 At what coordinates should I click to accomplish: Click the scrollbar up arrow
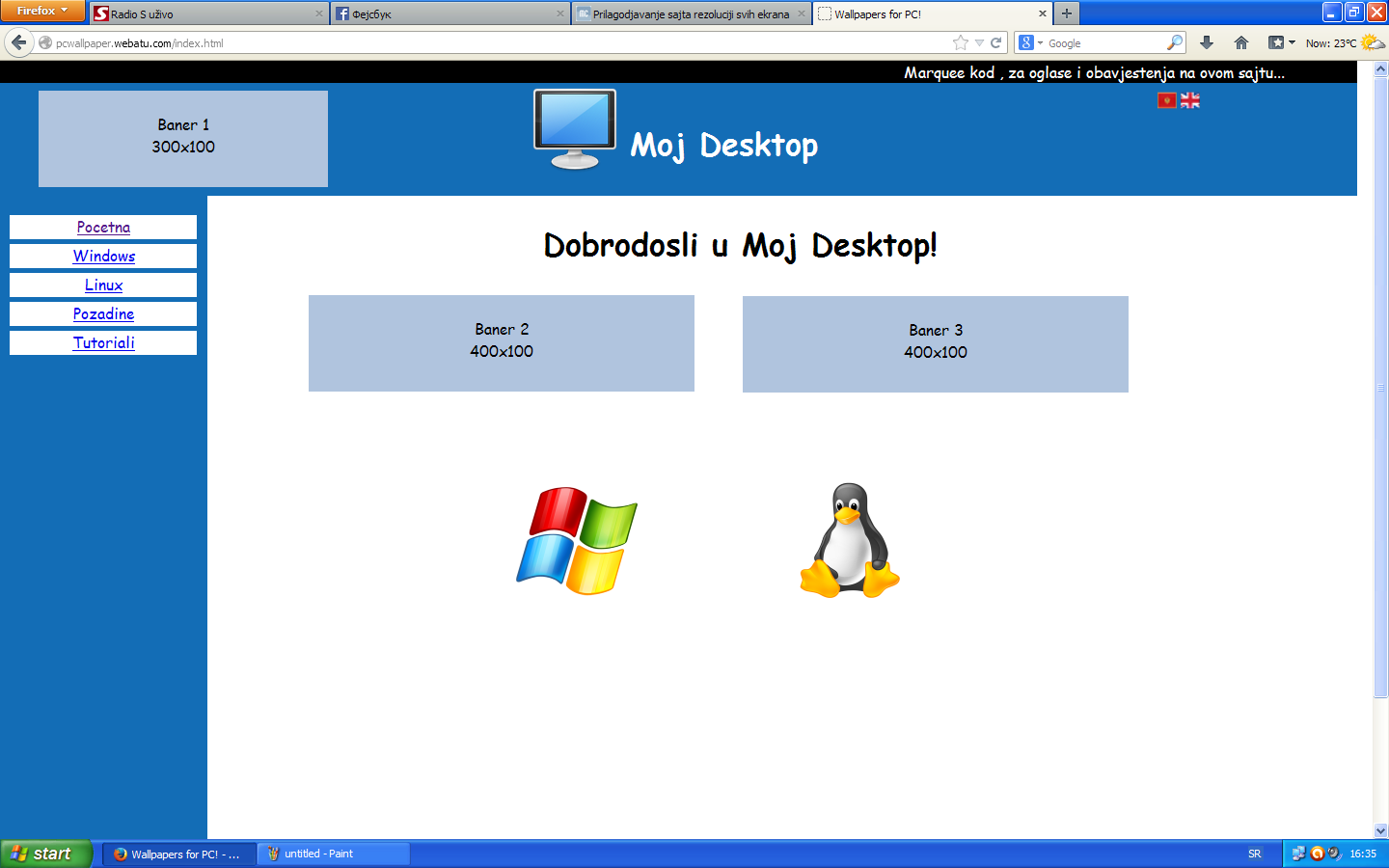point(1380,68)
